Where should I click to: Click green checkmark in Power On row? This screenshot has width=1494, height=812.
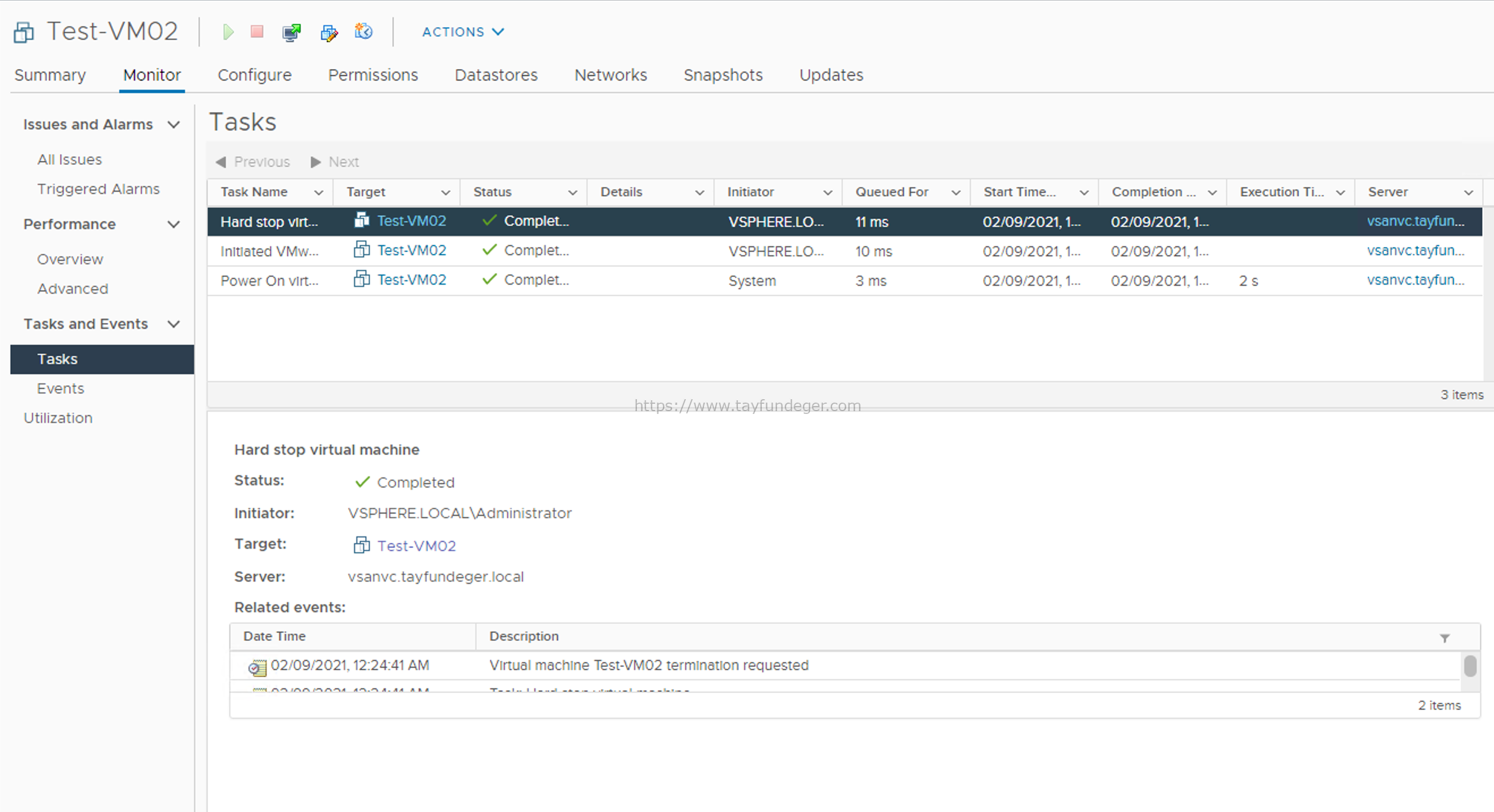(489, 280)
